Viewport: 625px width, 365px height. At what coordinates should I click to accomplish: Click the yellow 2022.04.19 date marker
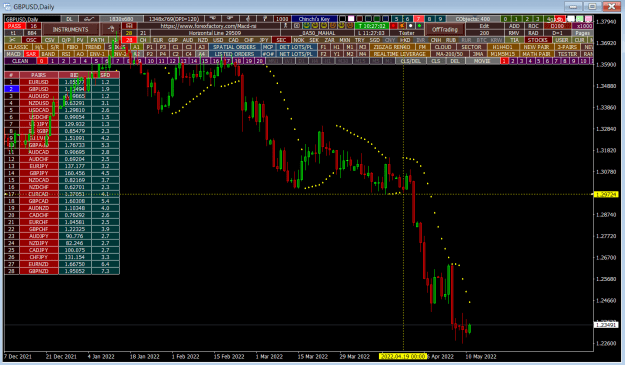click(x=403, y=356)
